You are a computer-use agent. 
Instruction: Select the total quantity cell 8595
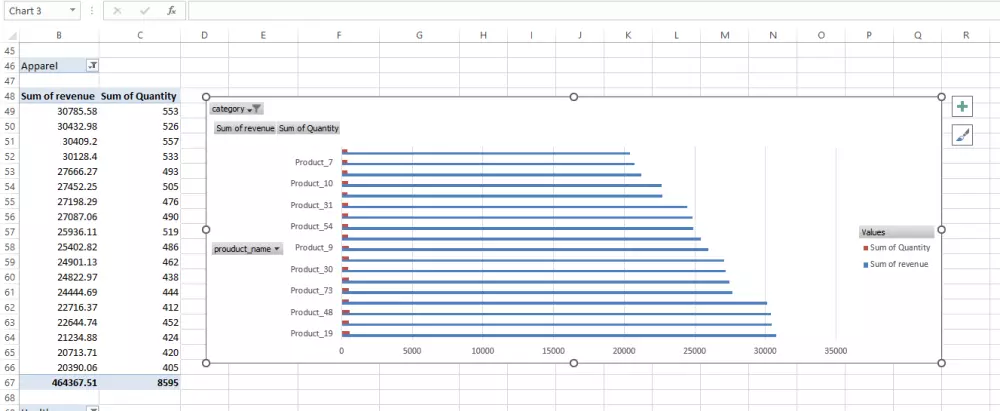140,382
